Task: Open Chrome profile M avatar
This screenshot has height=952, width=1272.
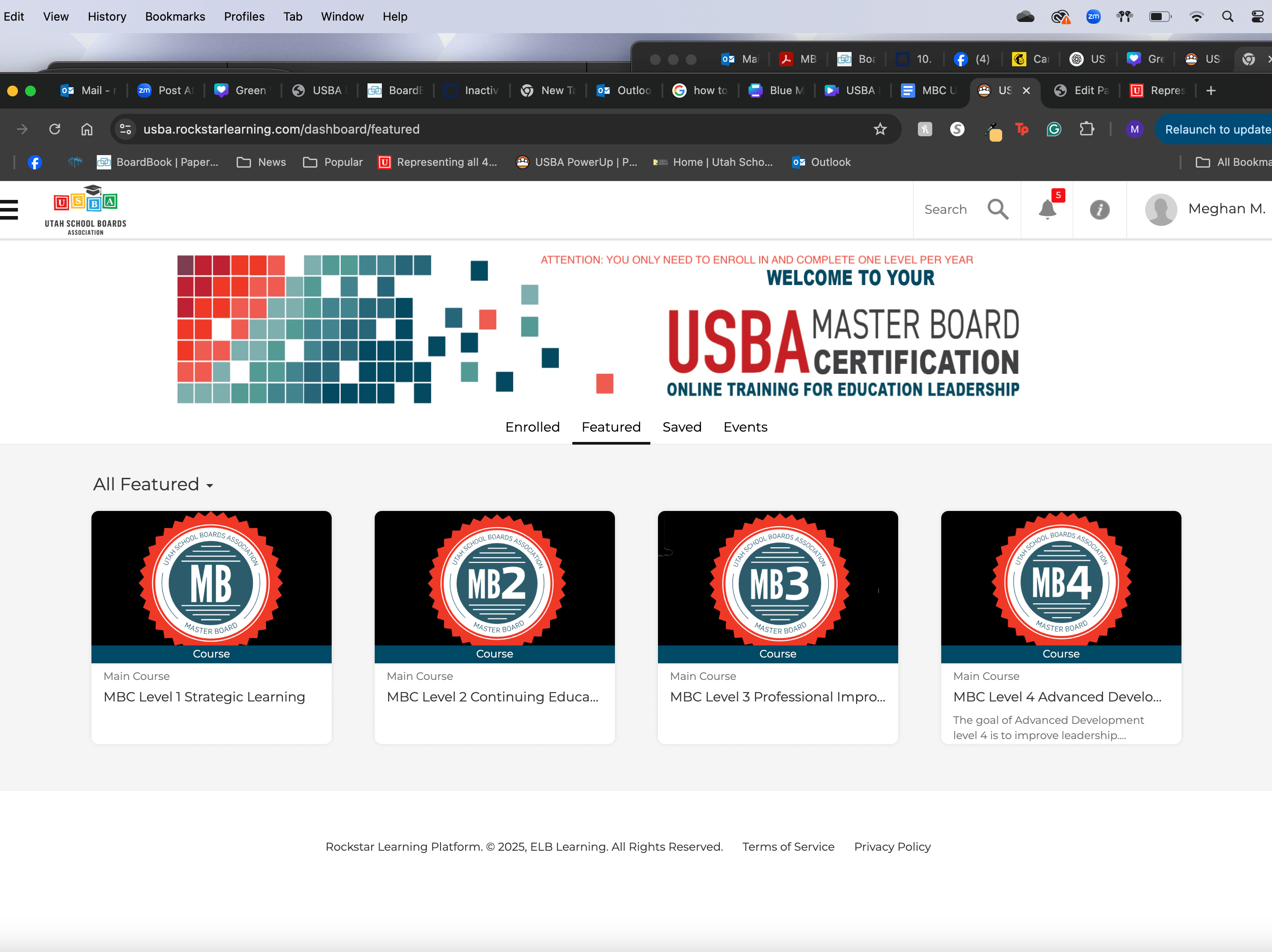Action: [x=1134, y=129]
